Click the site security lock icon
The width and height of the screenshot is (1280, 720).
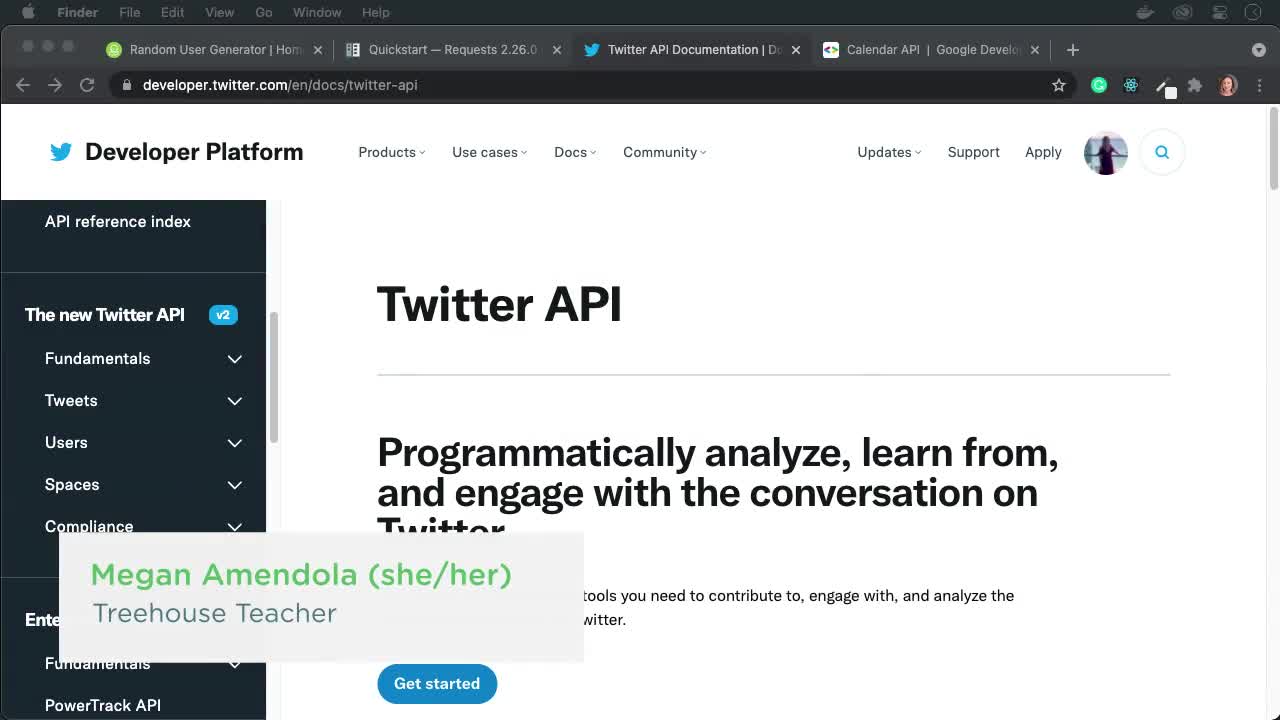tap(126, 85)
